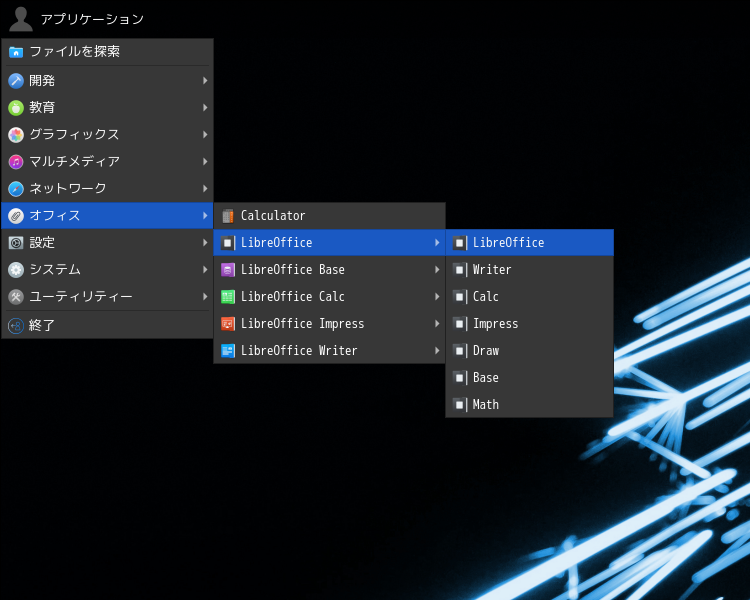
Task: Launch Calculator from the office menu
Action: click(x=330, y=216)
